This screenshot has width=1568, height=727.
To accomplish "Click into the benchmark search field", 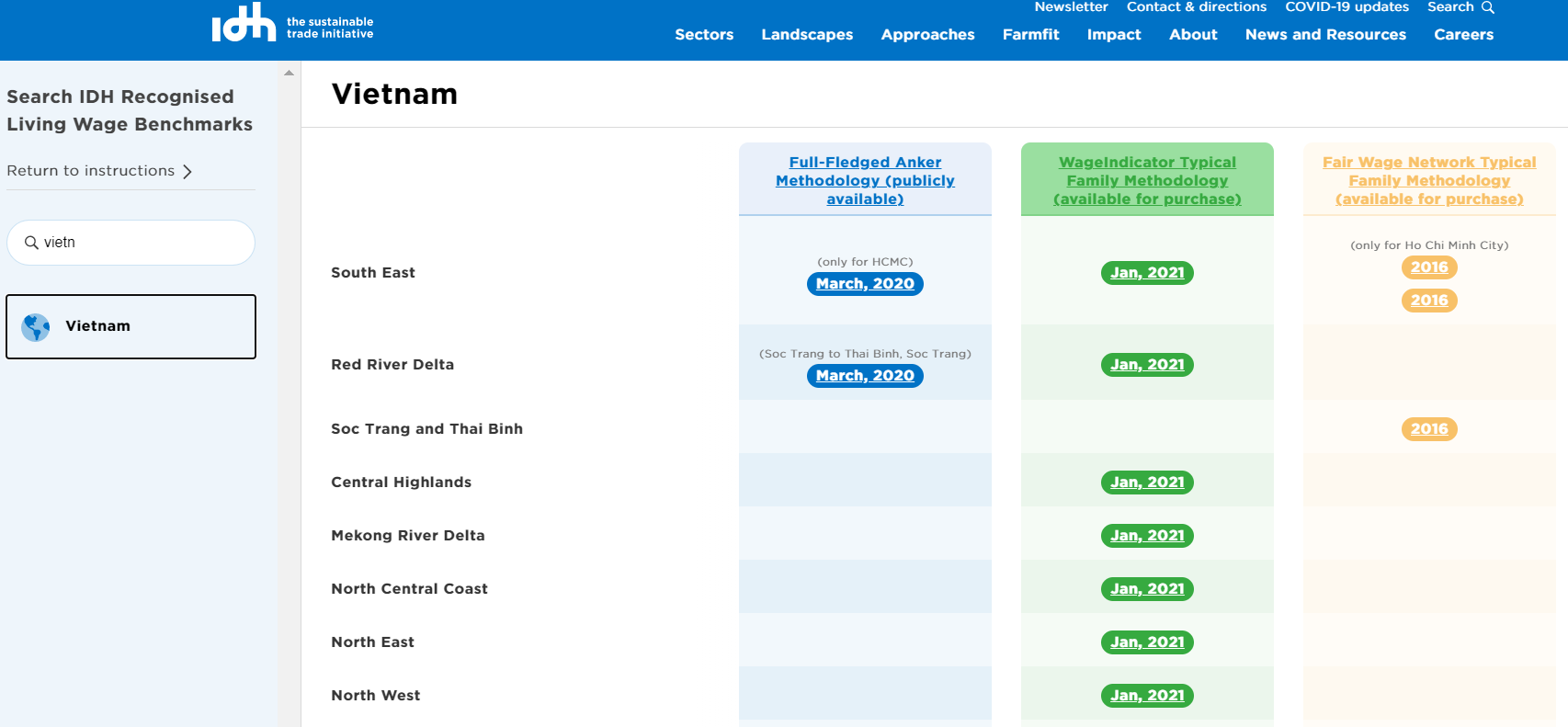I will click(131, 243).
